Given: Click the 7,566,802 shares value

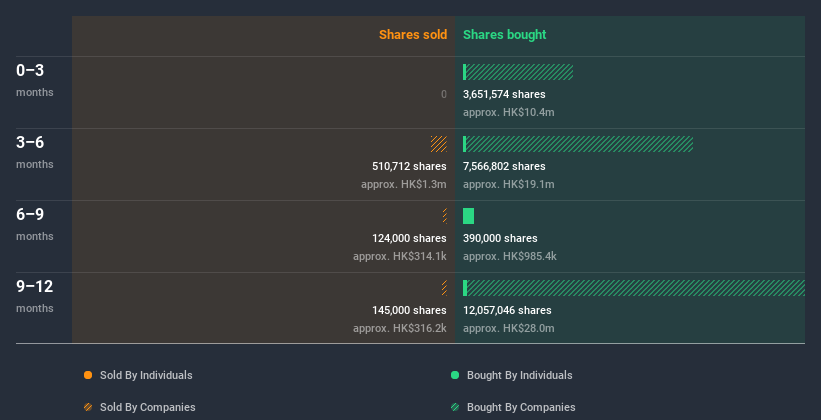Looking at the screenshot, I should pos(504,166).
